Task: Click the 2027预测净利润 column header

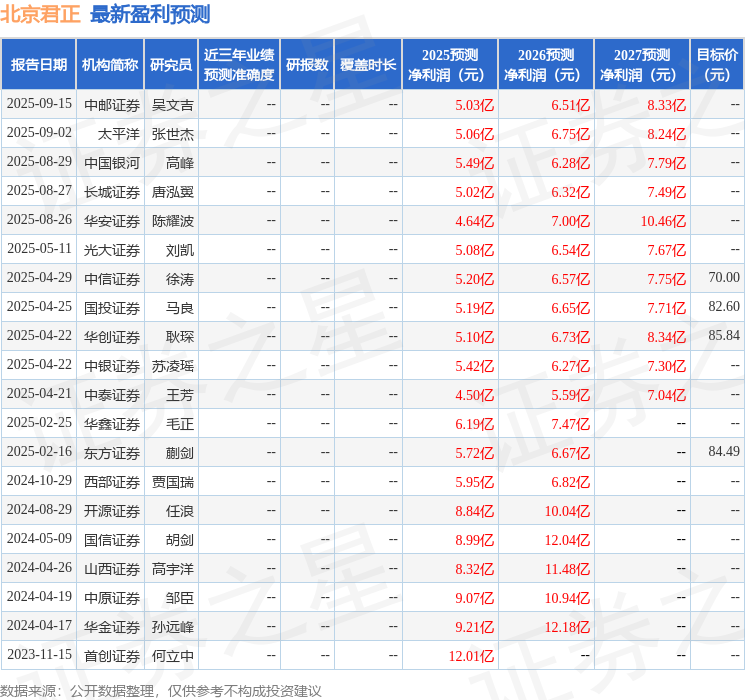Action: pyautogui.click(x=641, y=65)
